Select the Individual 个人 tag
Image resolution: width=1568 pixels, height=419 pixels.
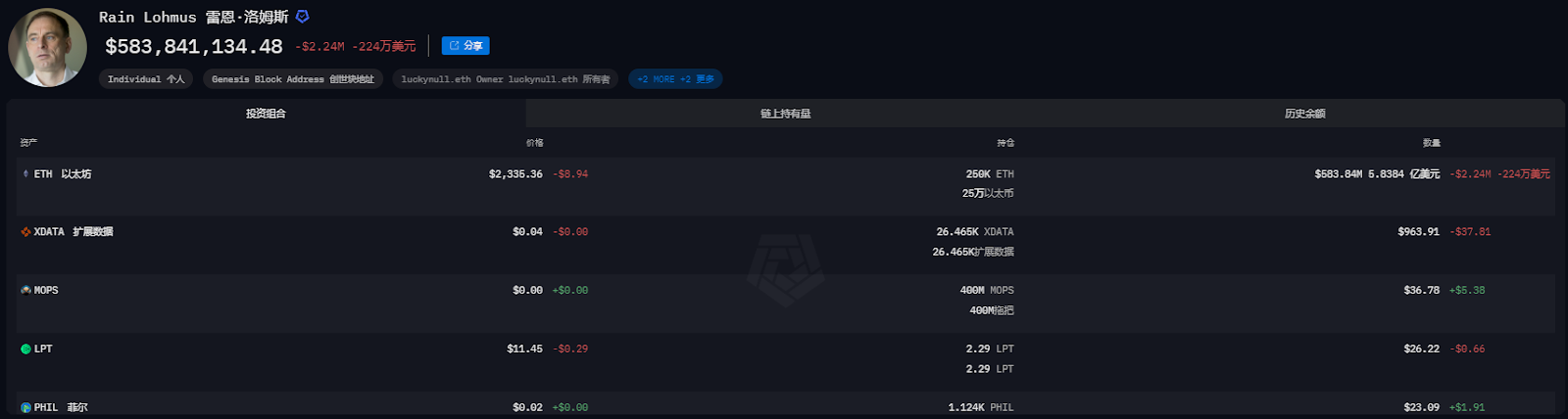pyautogui.click(x=146, y=79)
